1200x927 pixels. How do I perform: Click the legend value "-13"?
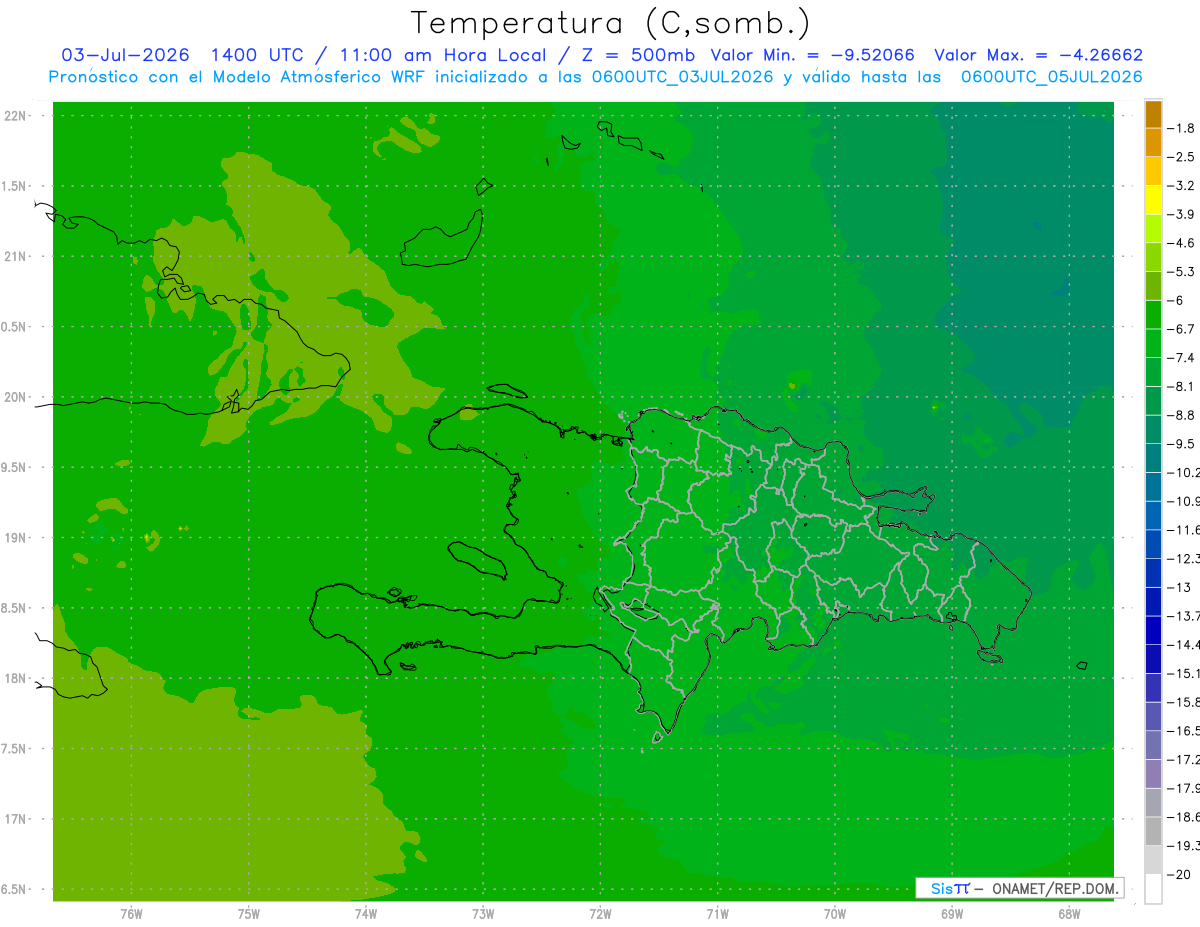[1178, 586]
